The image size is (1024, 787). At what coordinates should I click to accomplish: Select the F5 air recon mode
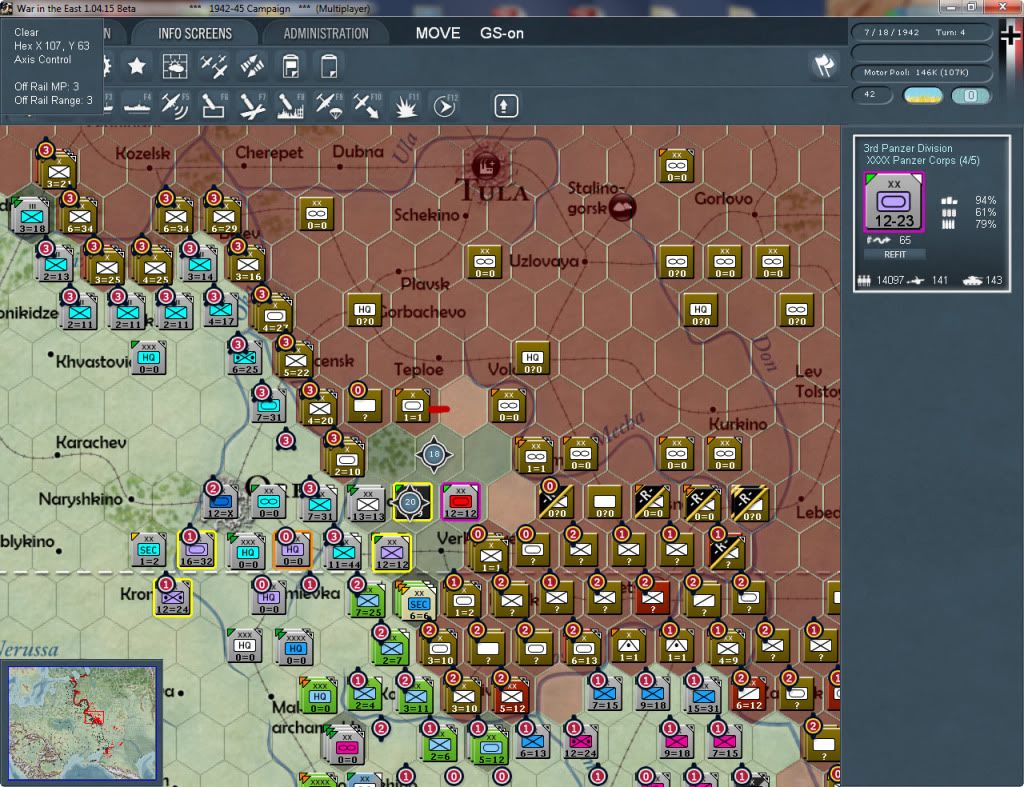[x=175, y=106]
